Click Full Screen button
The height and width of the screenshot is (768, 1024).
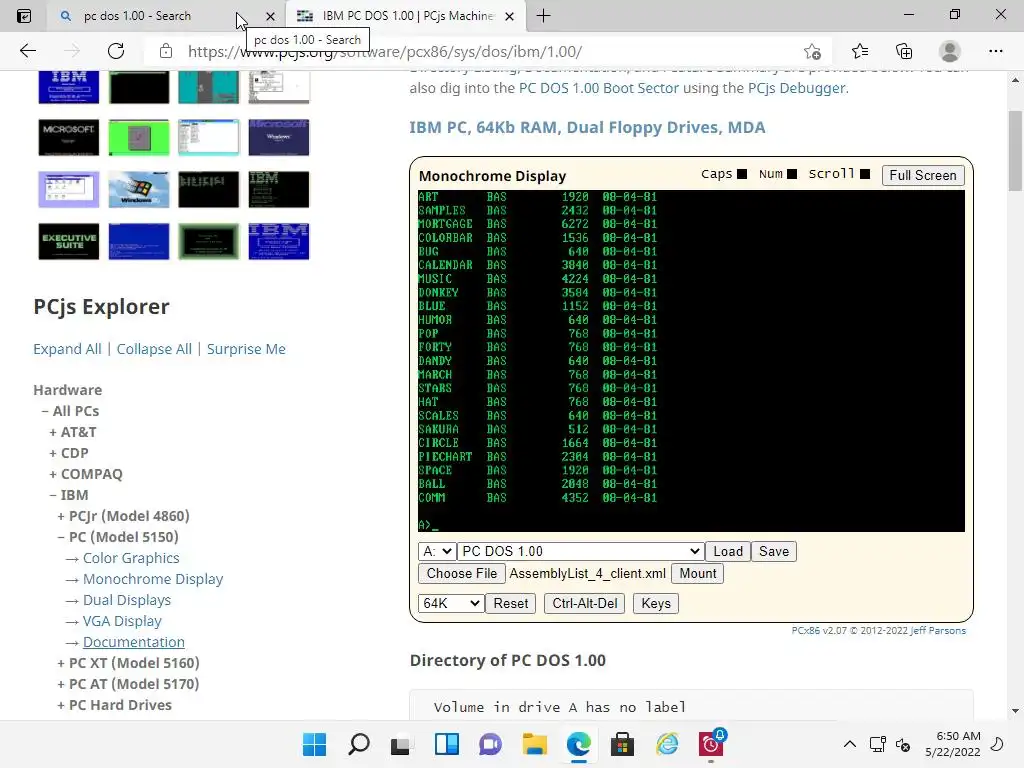tap(923, 175)
